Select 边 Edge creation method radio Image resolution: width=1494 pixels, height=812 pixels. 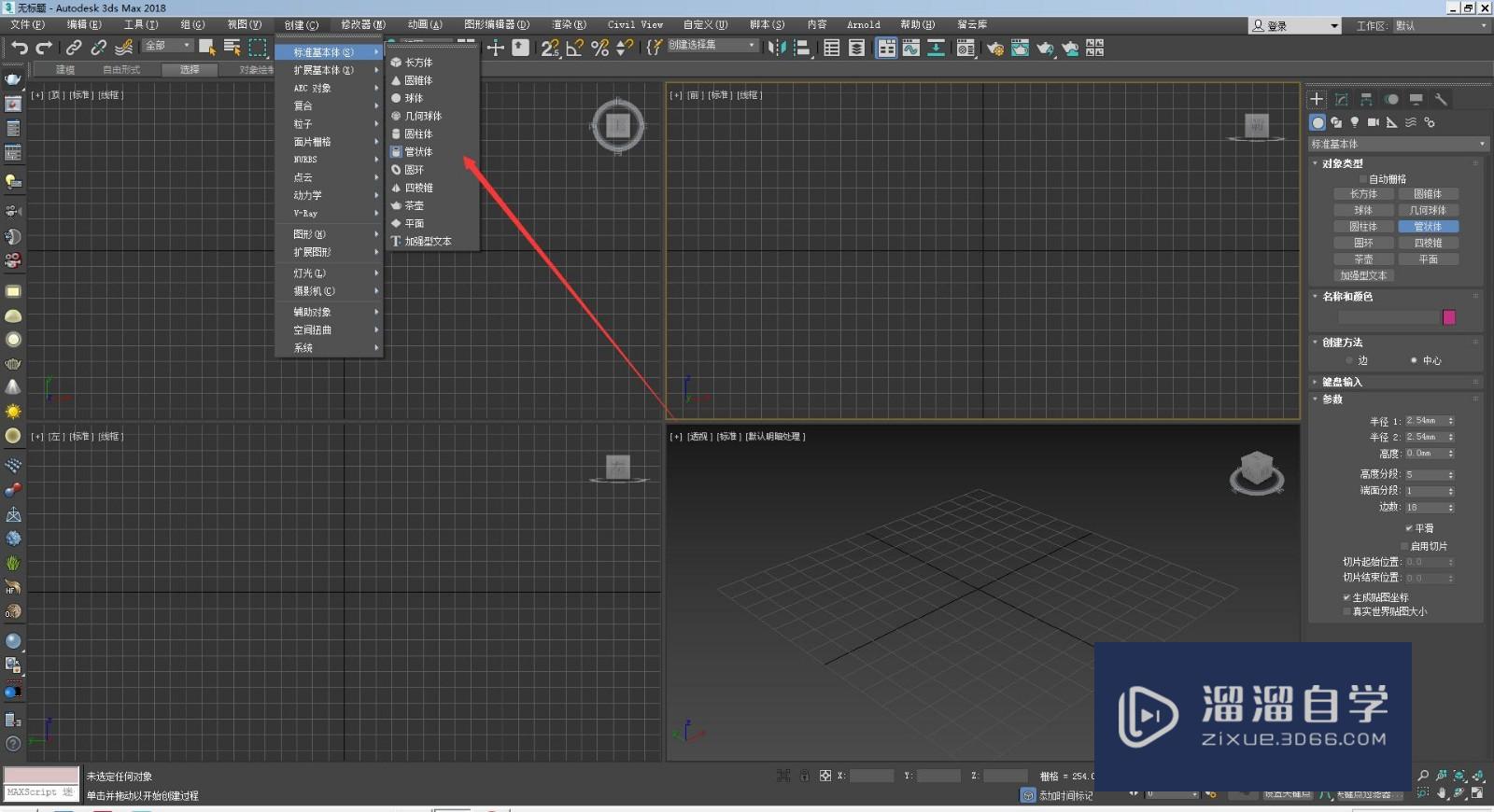[x=1349, y=360]
